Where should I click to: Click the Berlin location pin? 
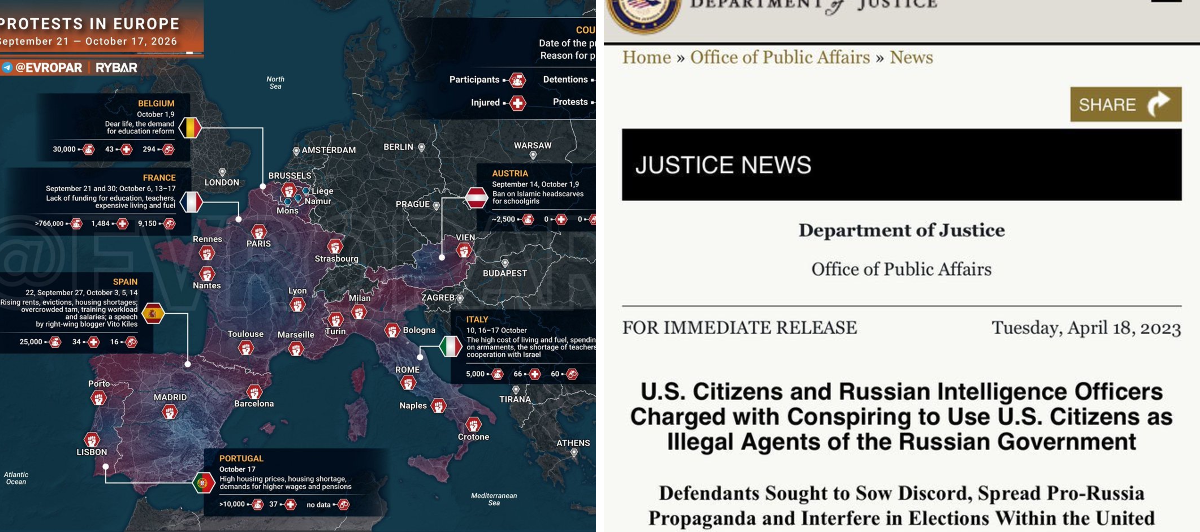coord(423,147)
